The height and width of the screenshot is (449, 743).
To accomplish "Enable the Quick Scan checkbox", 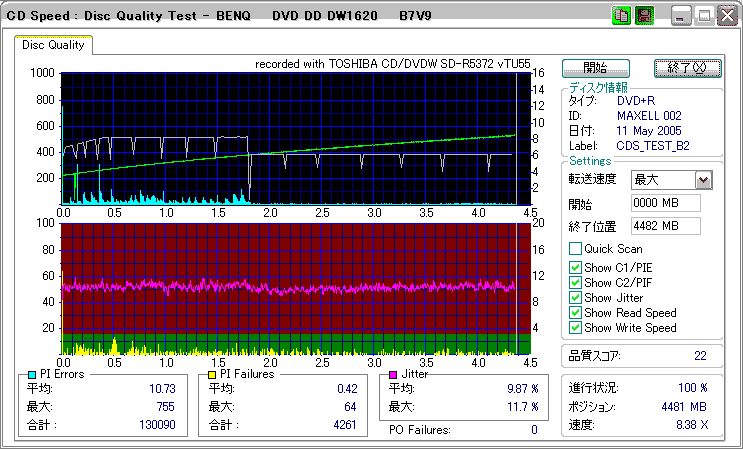I will pyautogui.click(x=575, y=249).
